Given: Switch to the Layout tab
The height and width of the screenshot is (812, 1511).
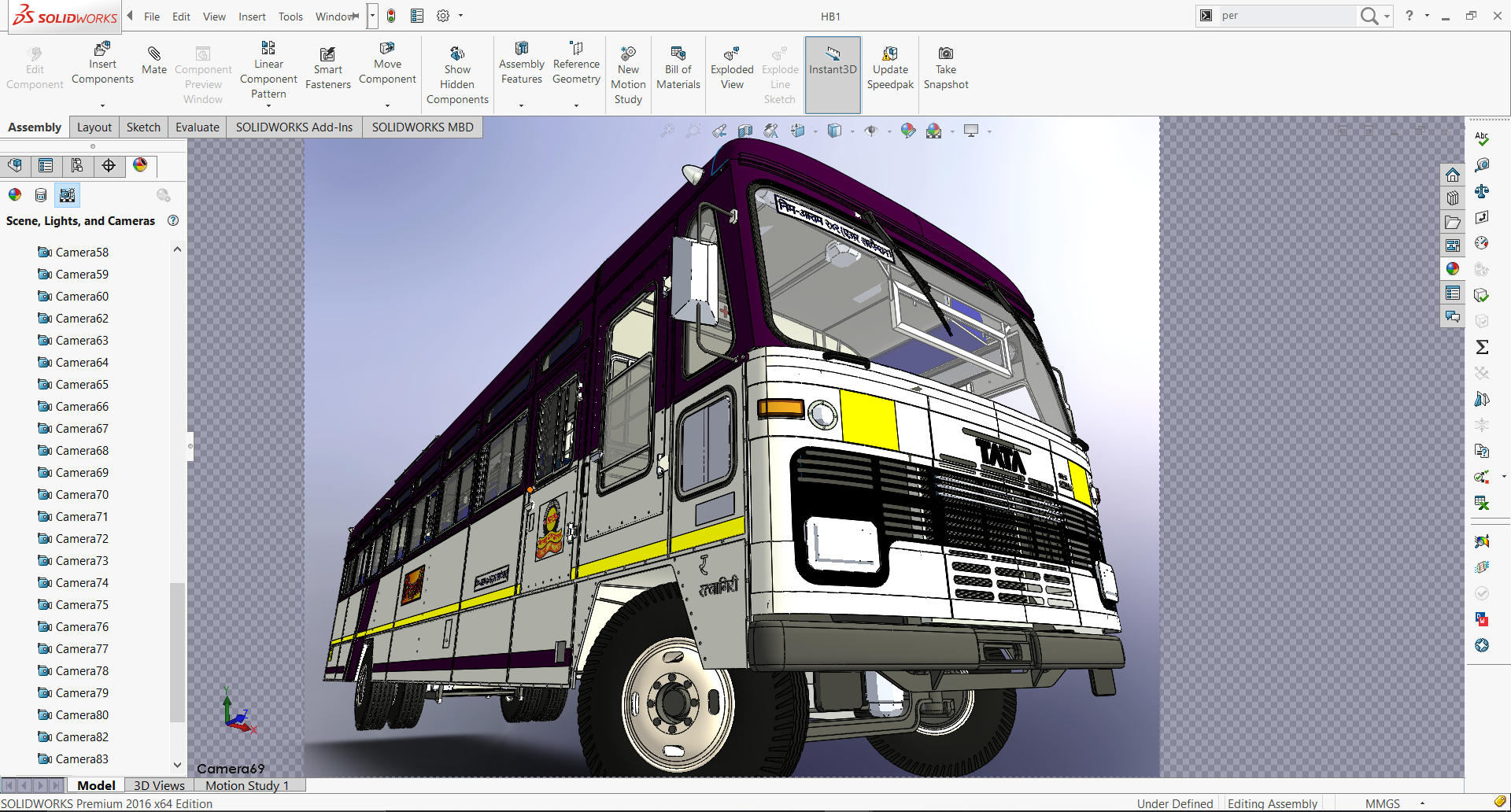Looking at the screenshot, I should coord(94,127).
